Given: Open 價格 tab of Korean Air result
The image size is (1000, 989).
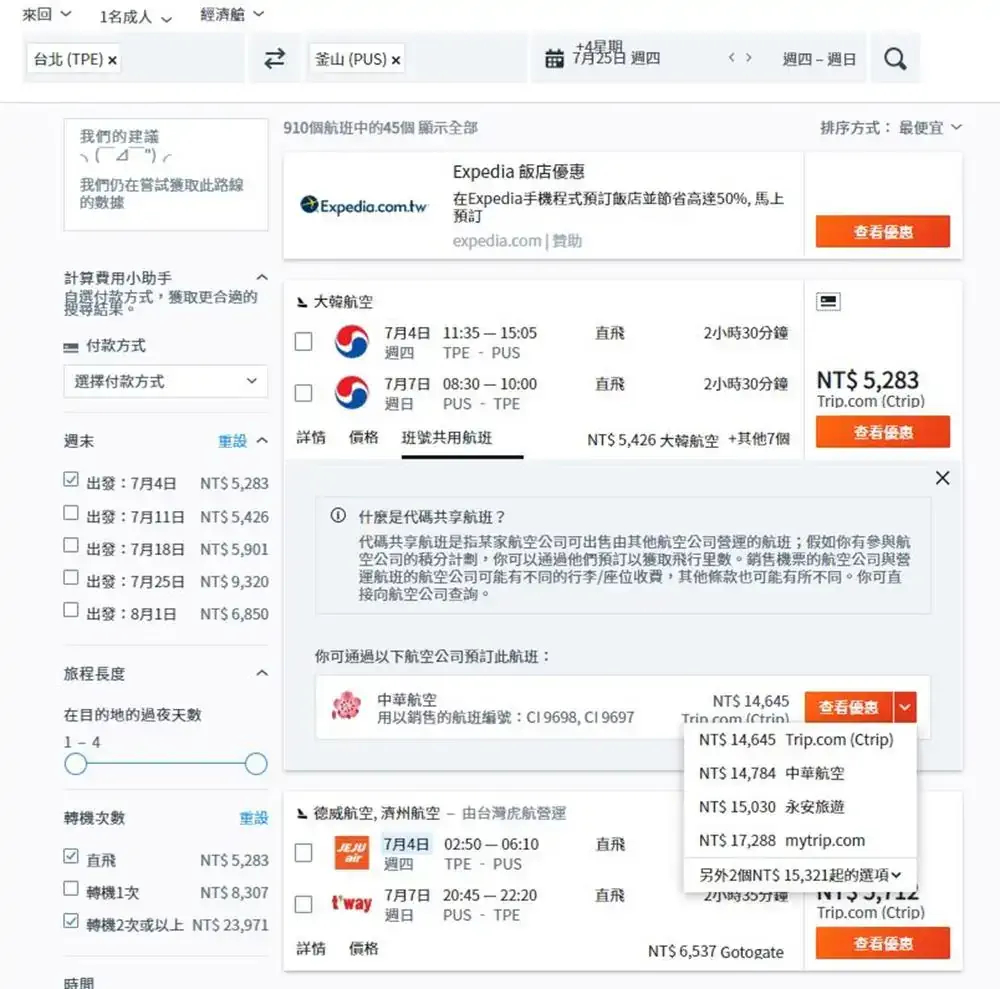Looking at the screenshot, I should coord(364,437).
